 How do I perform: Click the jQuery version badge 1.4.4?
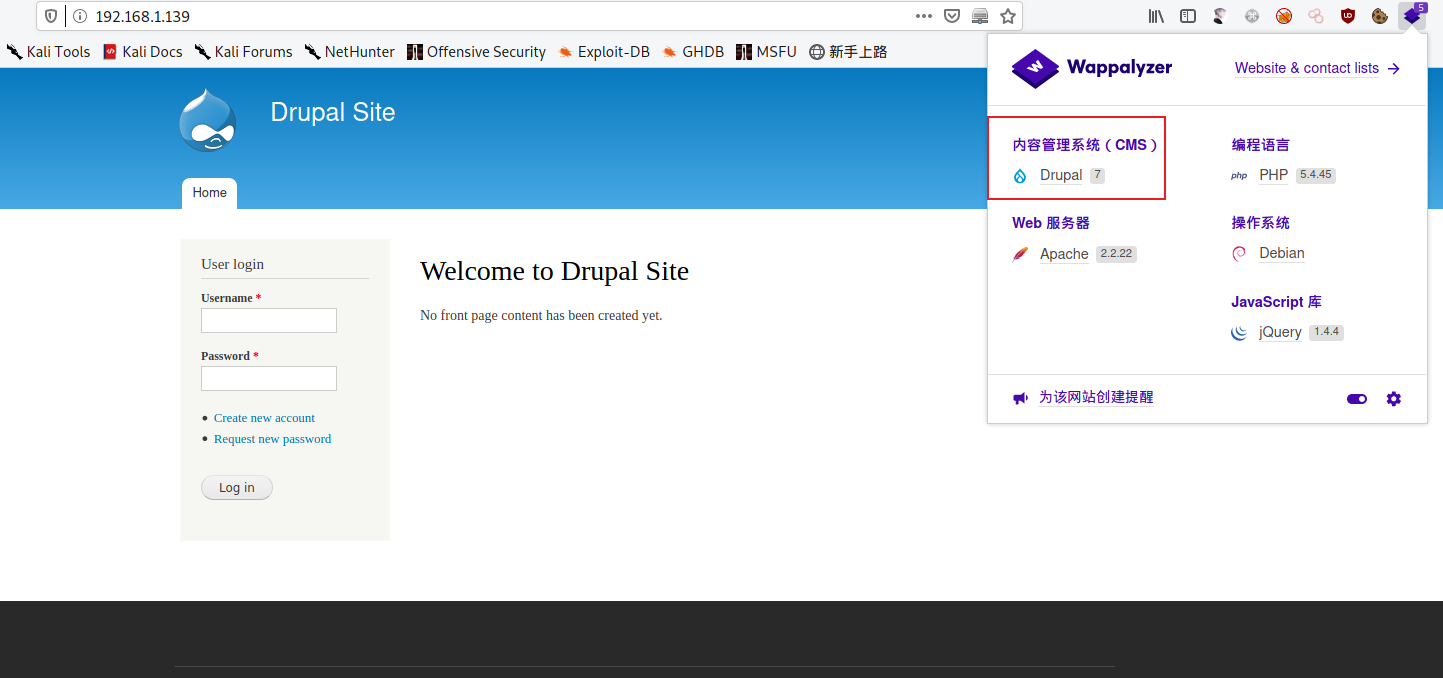point(1326,332)
